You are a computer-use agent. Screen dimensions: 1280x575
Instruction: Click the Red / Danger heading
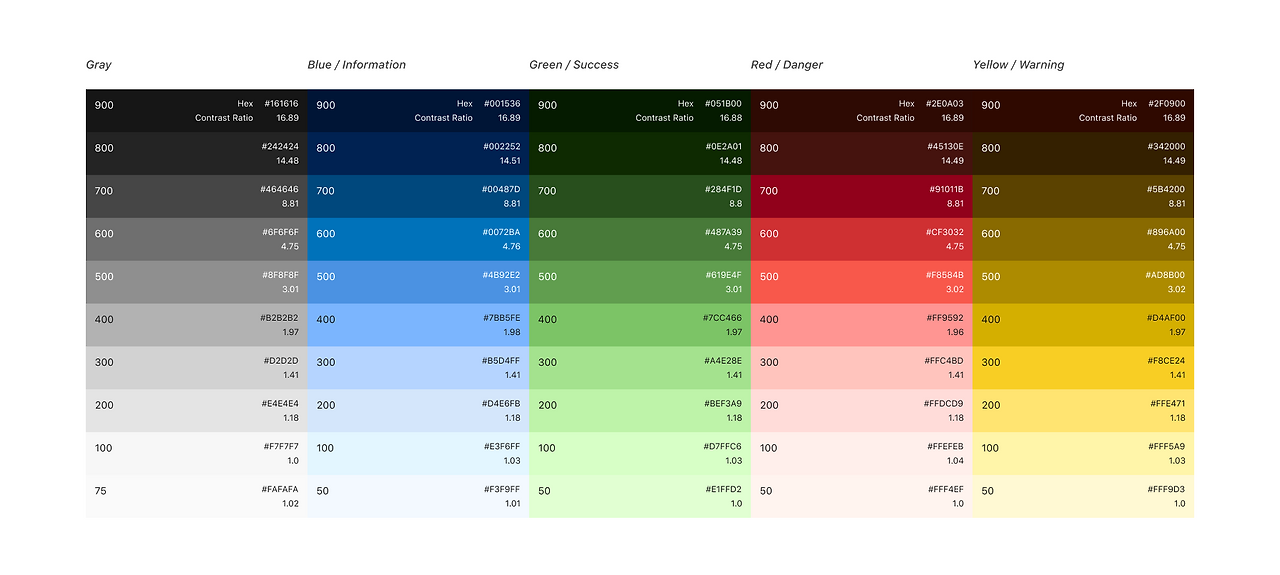pos(786,65)
